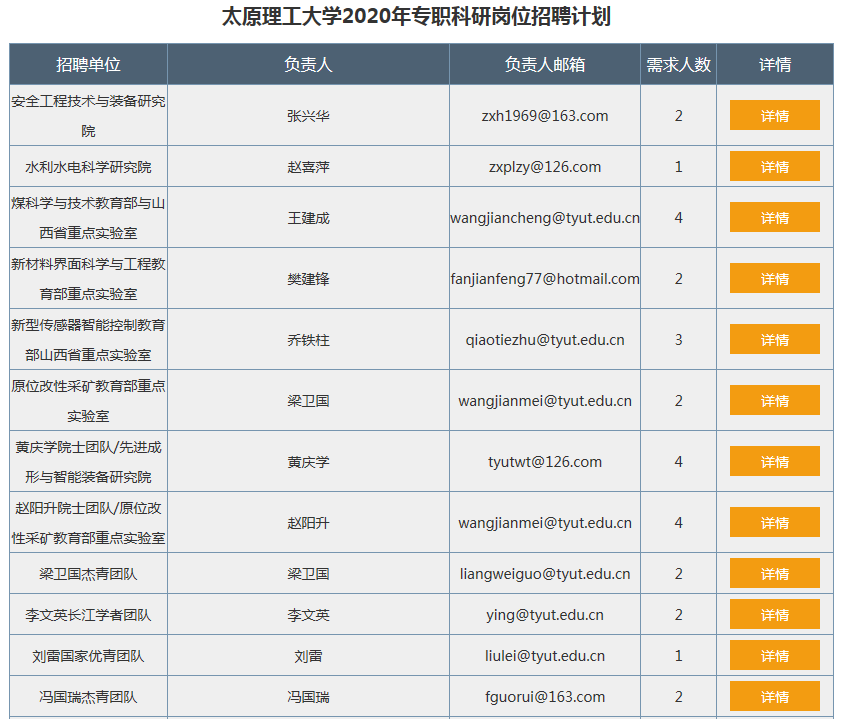Click the headcount 3 in 乔铁柱 row
Viewport: 841px width, 719px height.
pos(678,340)
